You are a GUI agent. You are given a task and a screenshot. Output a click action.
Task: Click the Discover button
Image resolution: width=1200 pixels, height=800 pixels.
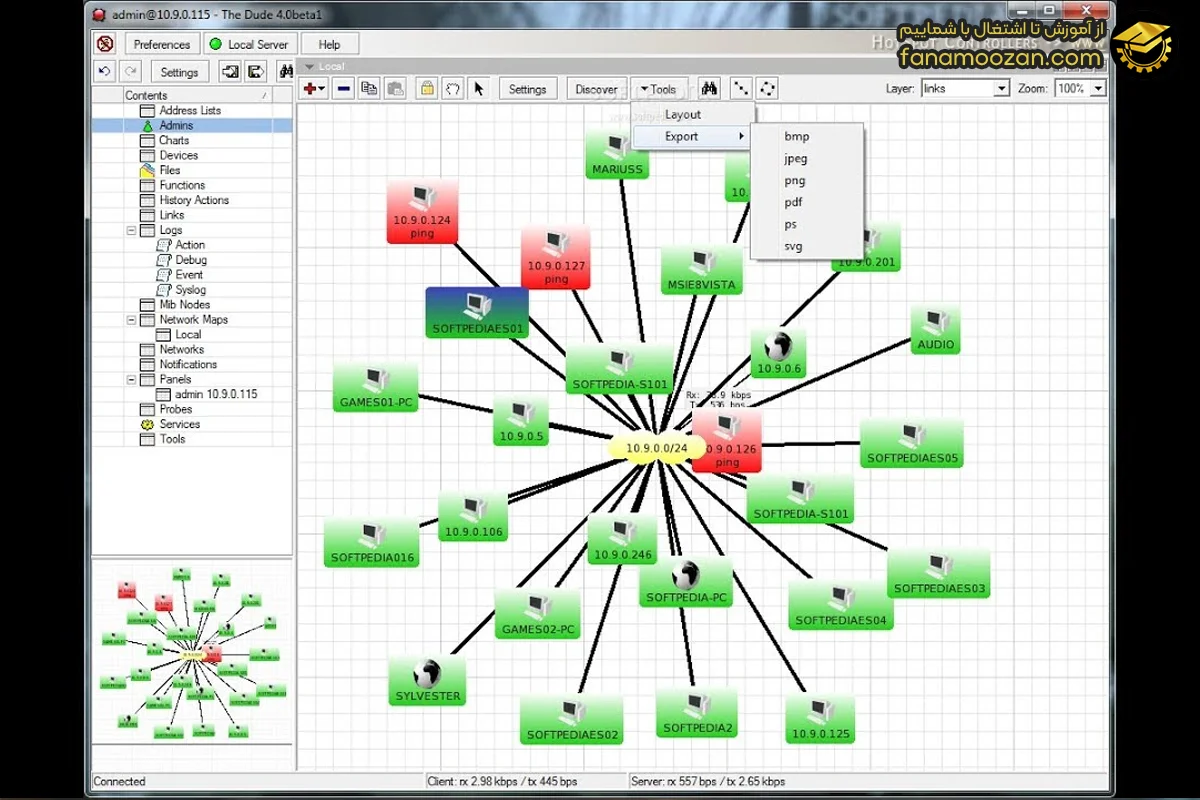click(596, 89)
